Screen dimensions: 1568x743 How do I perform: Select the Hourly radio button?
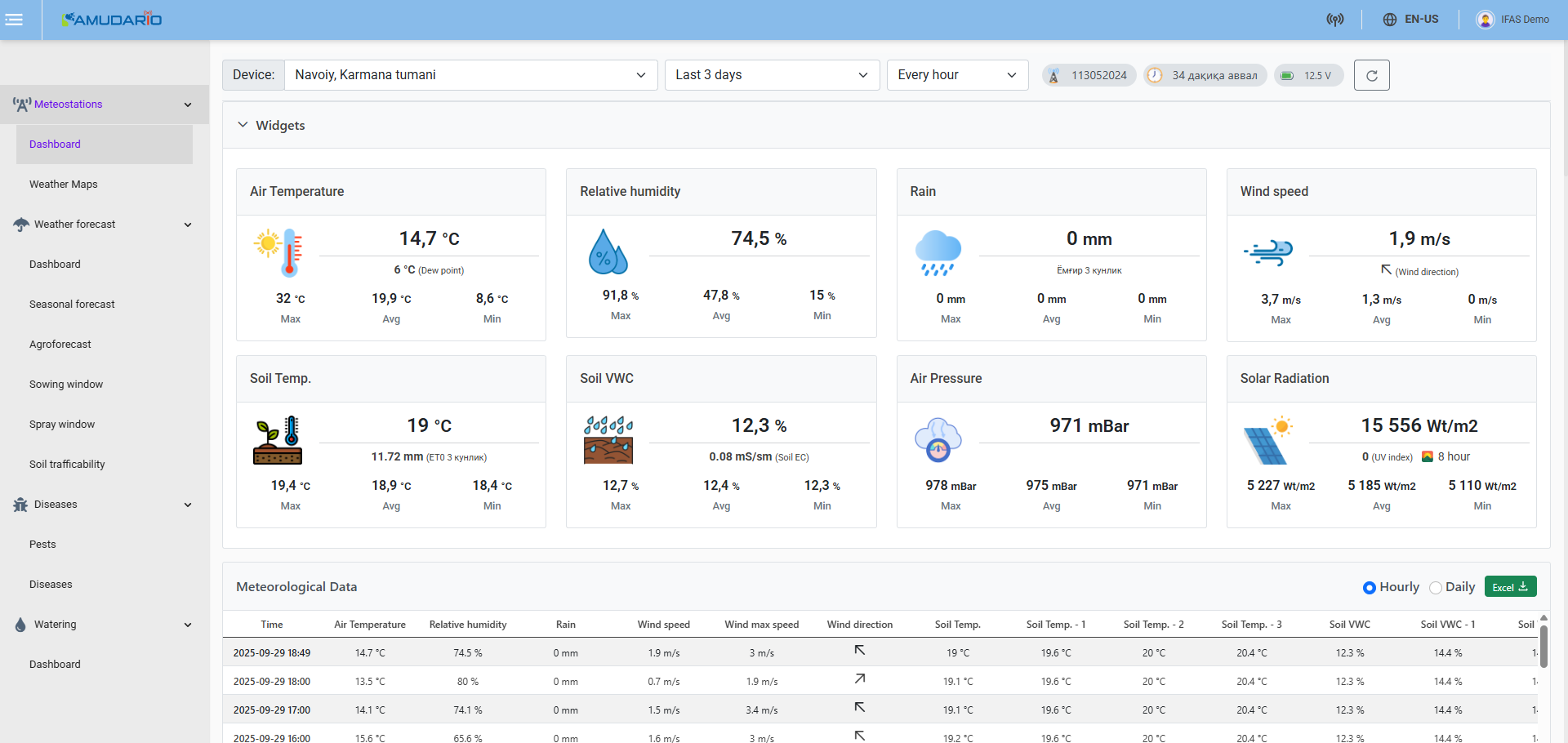tap(1370, 588)
